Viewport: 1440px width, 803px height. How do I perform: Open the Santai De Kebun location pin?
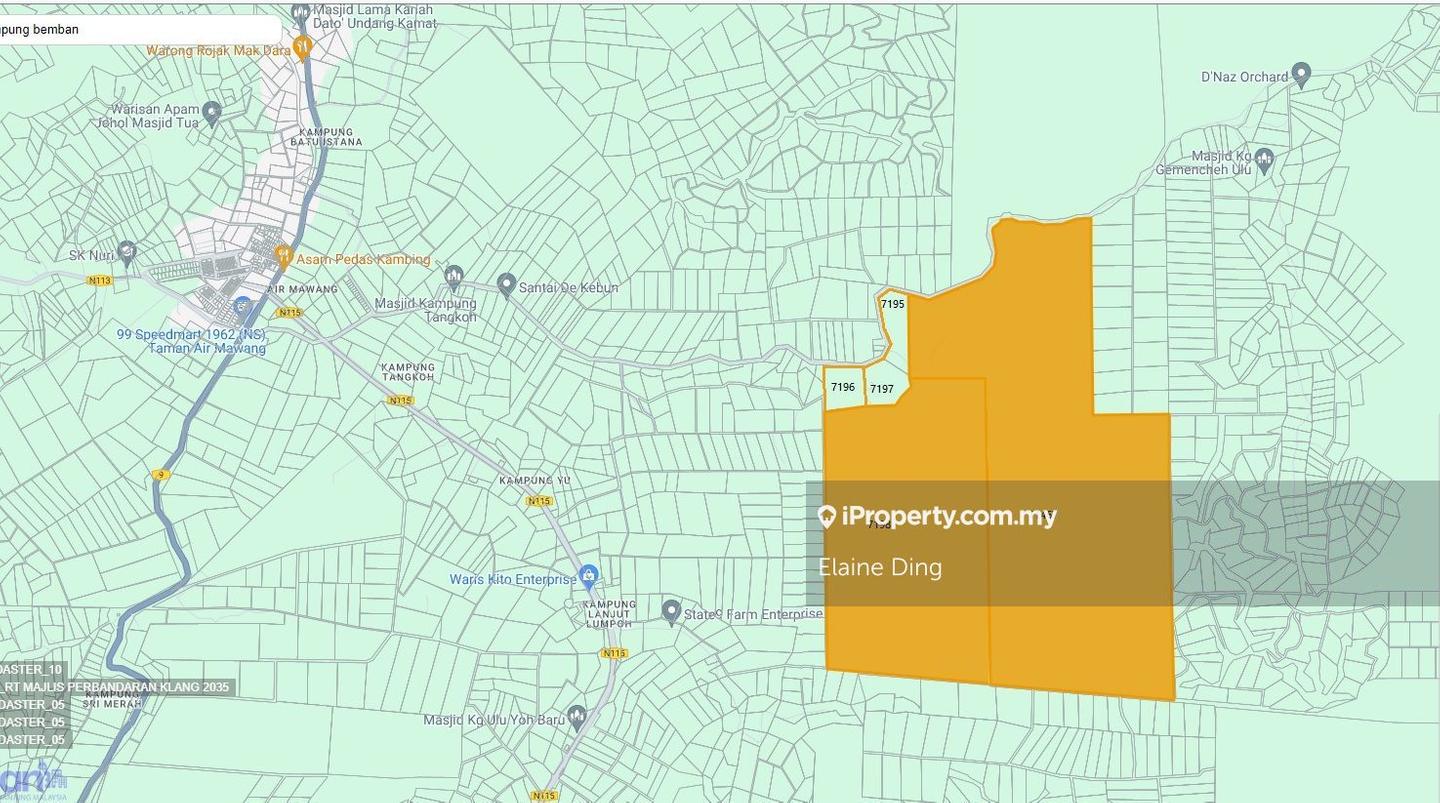[x=506, y=285]
